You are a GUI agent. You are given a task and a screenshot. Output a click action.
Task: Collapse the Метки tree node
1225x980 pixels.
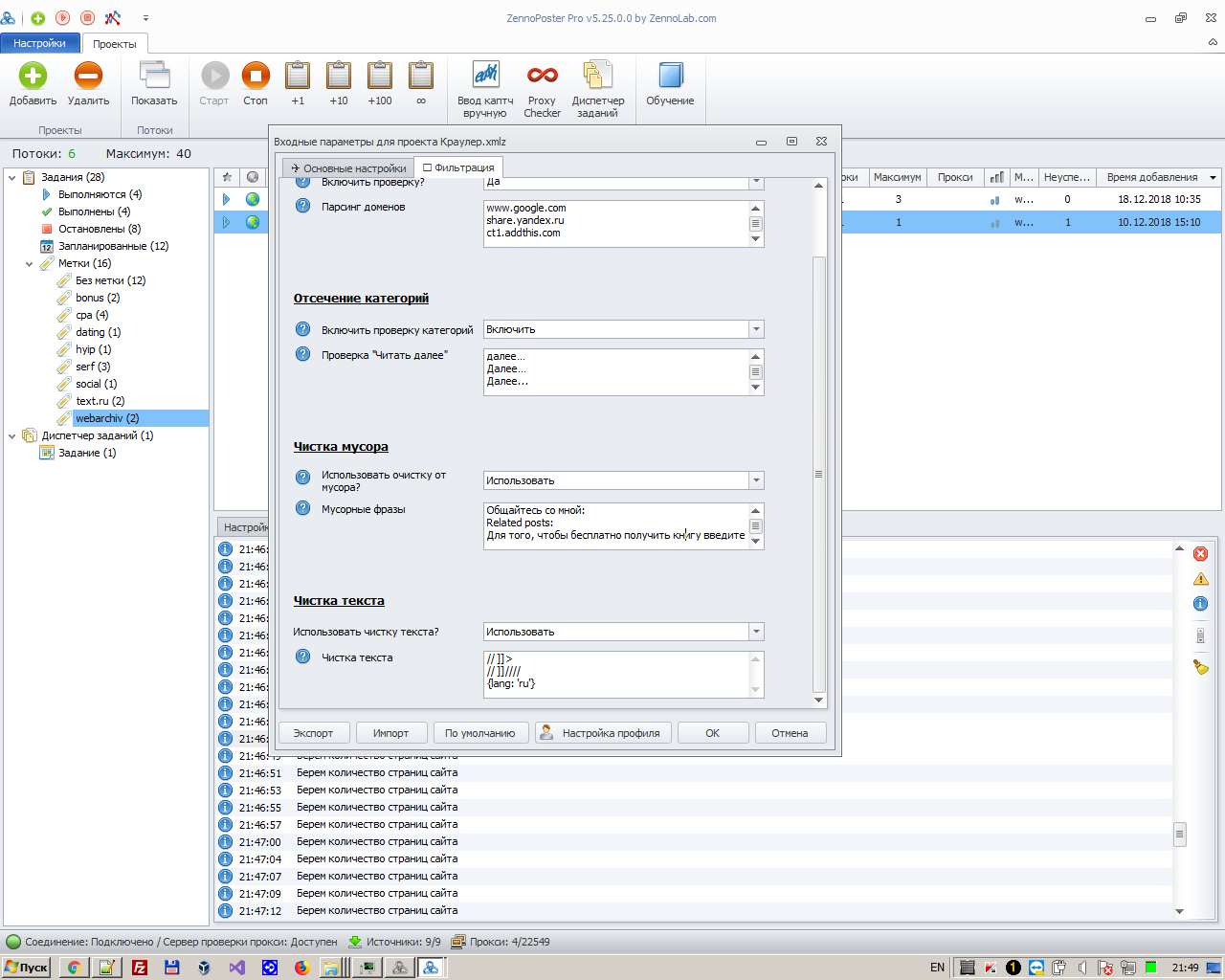pyautogui.click(x=30, y=263)
